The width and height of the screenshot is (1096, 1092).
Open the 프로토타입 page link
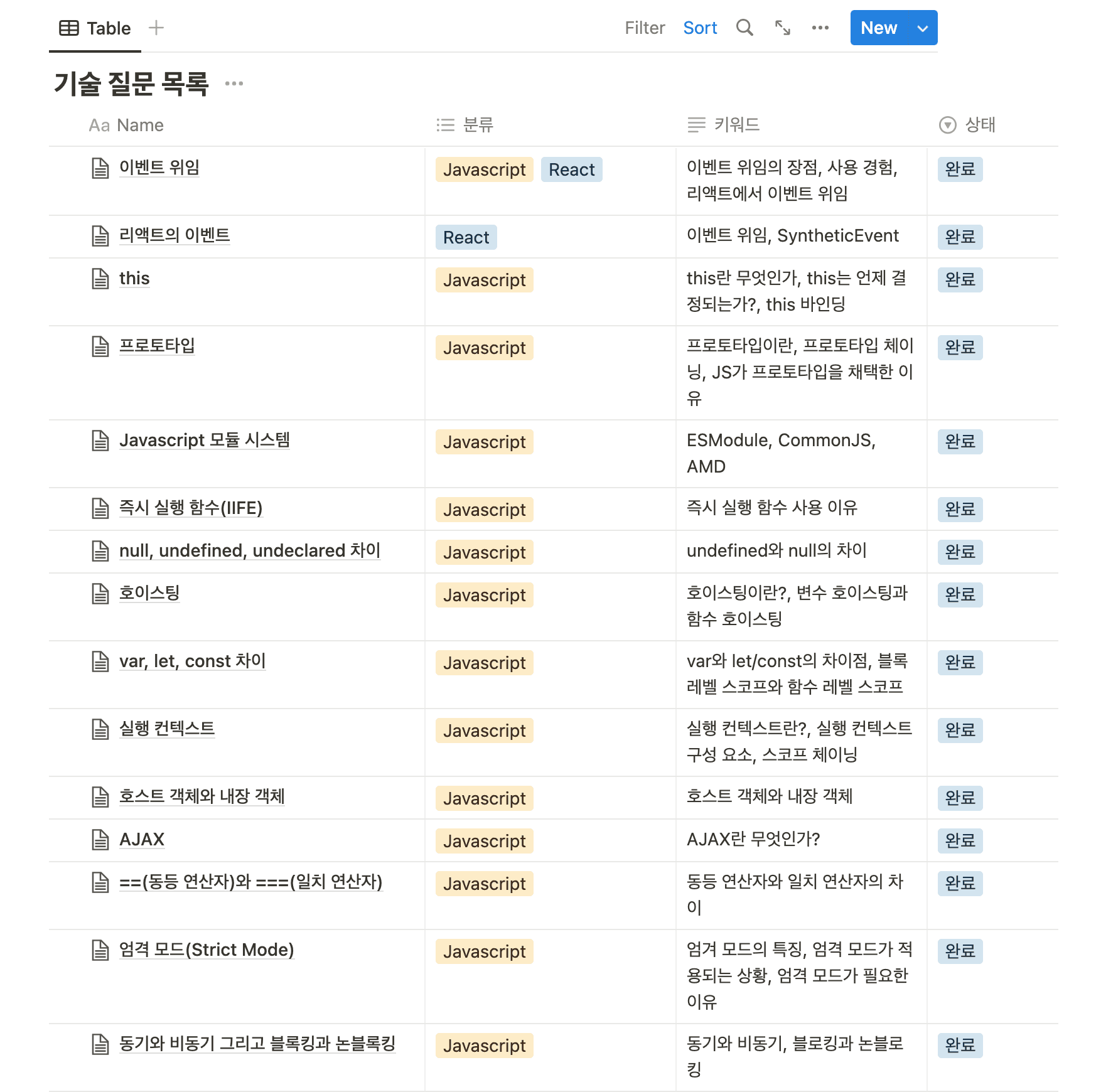(157, 346)
